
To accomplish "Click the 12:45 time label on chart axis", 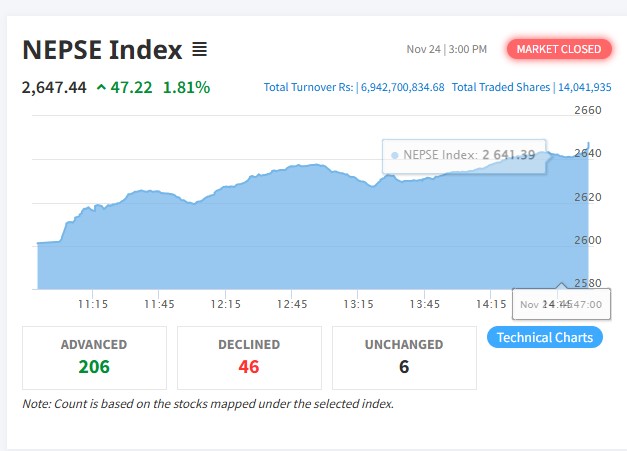I will tap(292, 303).
